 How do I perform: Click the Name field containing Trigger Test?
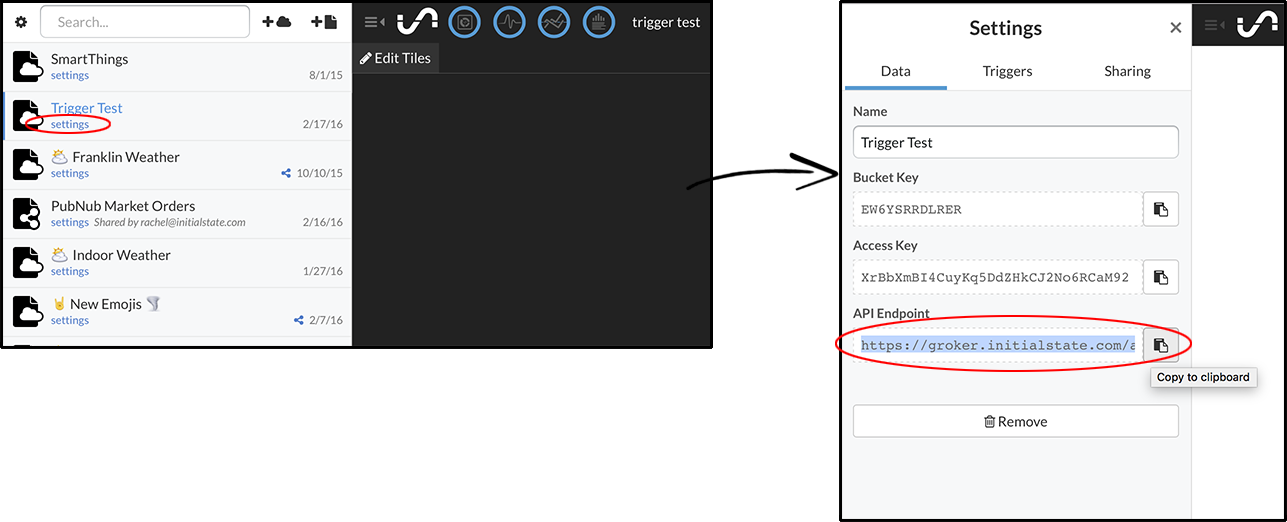(x=1015, y=142)
